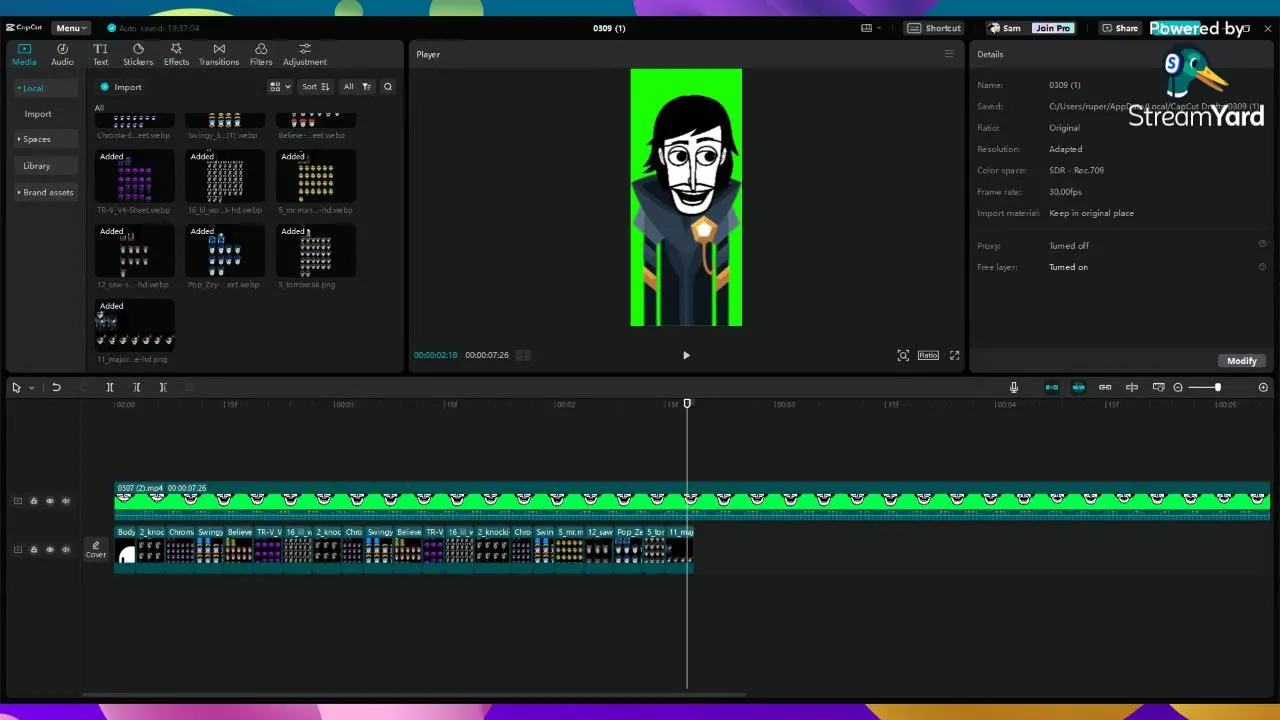Undo the last action
Image resolution: width=1280 pixels, height=720 pixels.
(x=56, y=387)
